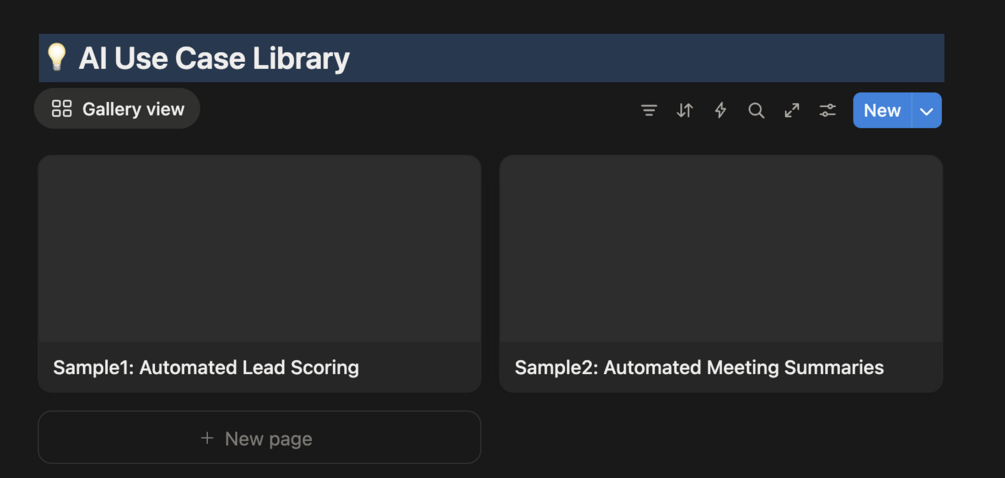1005x478 pixels.
Task: Switch to the Gallery view tab
Action: (133, 109)
